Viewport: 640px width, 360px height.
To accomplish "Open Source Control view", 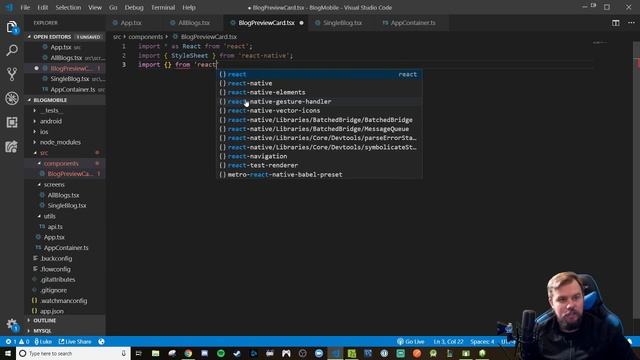I will (x=12, y=74).
